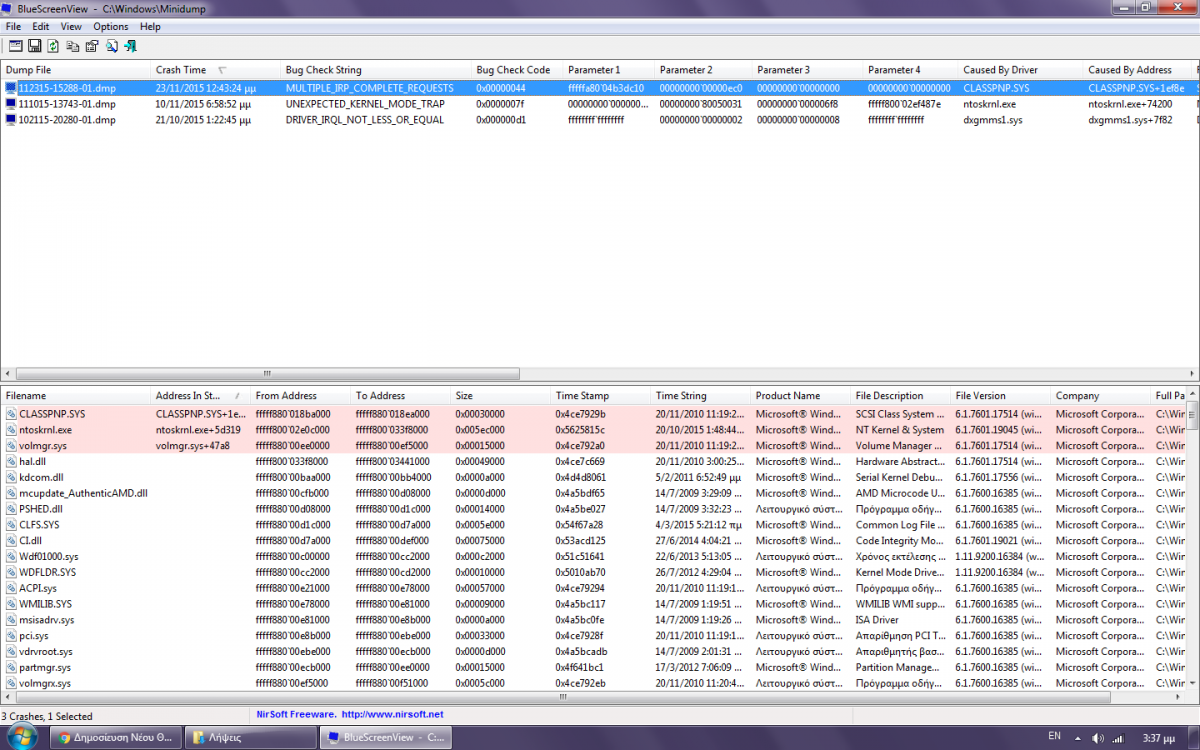Click the ntoskrnl.exe row in driver list
The image size is (1200, 750).
(x=45, y=430)
